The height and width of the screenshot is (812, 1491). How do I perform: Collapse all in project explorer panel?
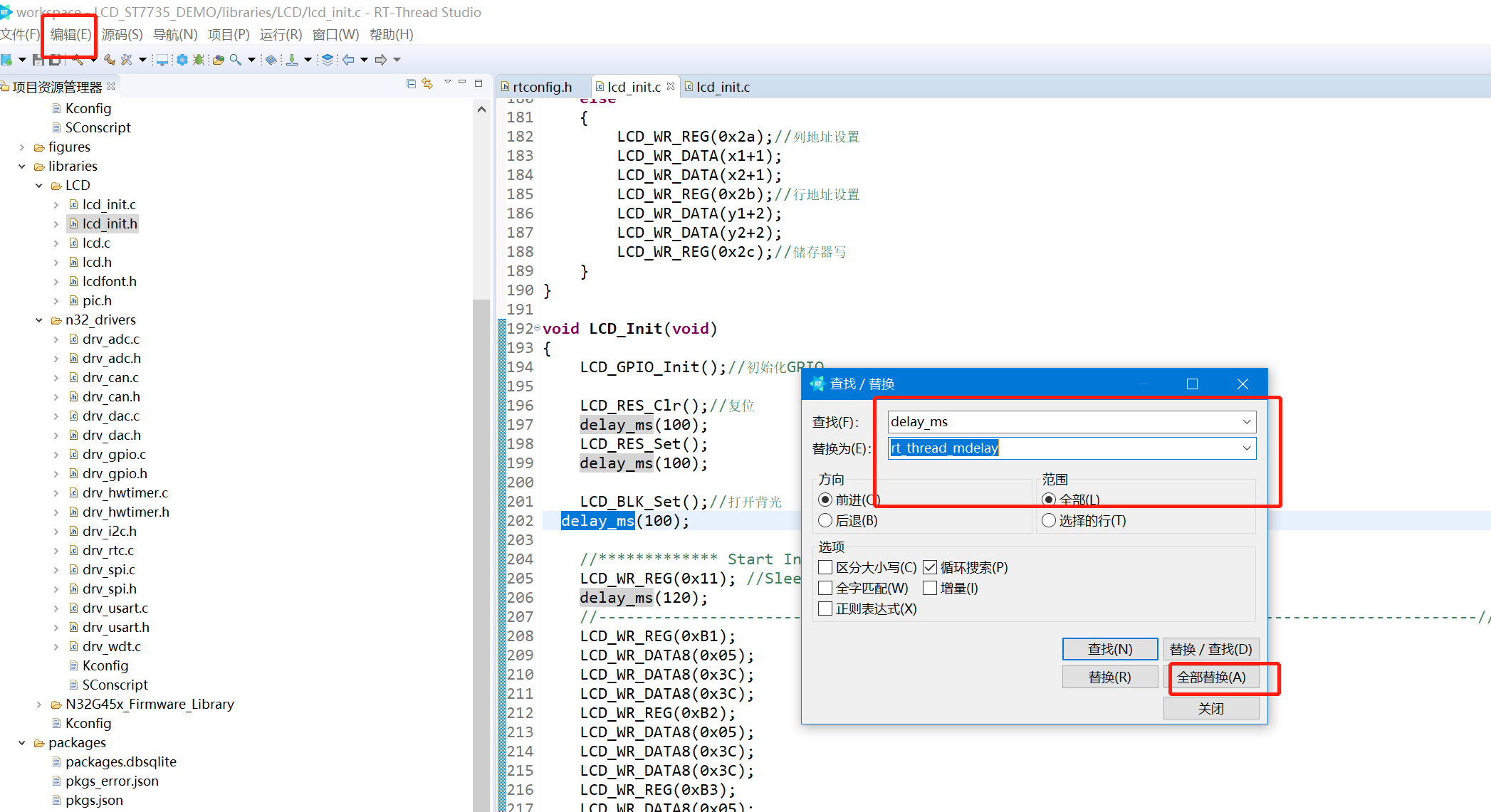click(x=411, y=84)
